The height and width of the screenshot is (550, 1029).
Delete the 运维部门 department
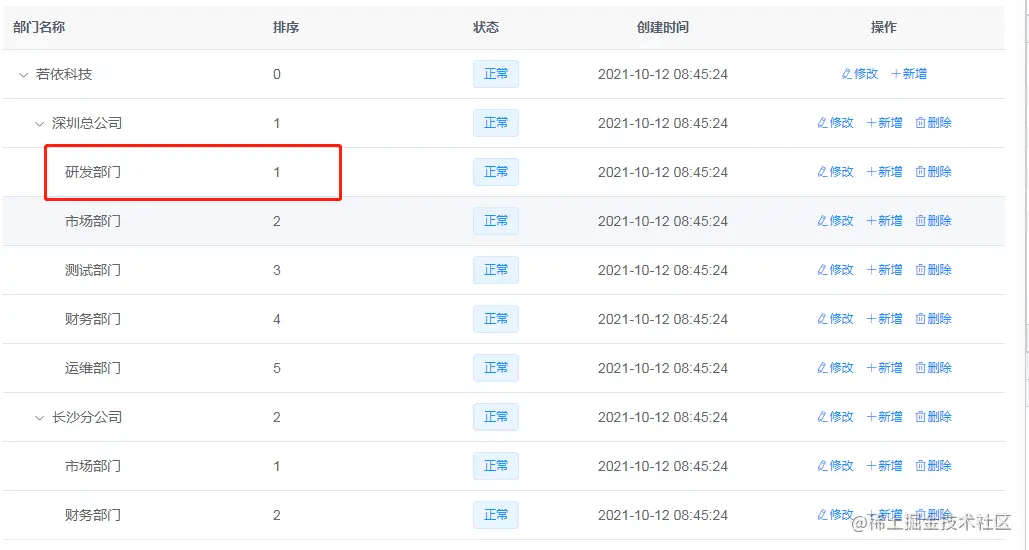click(x=933, y=368)
